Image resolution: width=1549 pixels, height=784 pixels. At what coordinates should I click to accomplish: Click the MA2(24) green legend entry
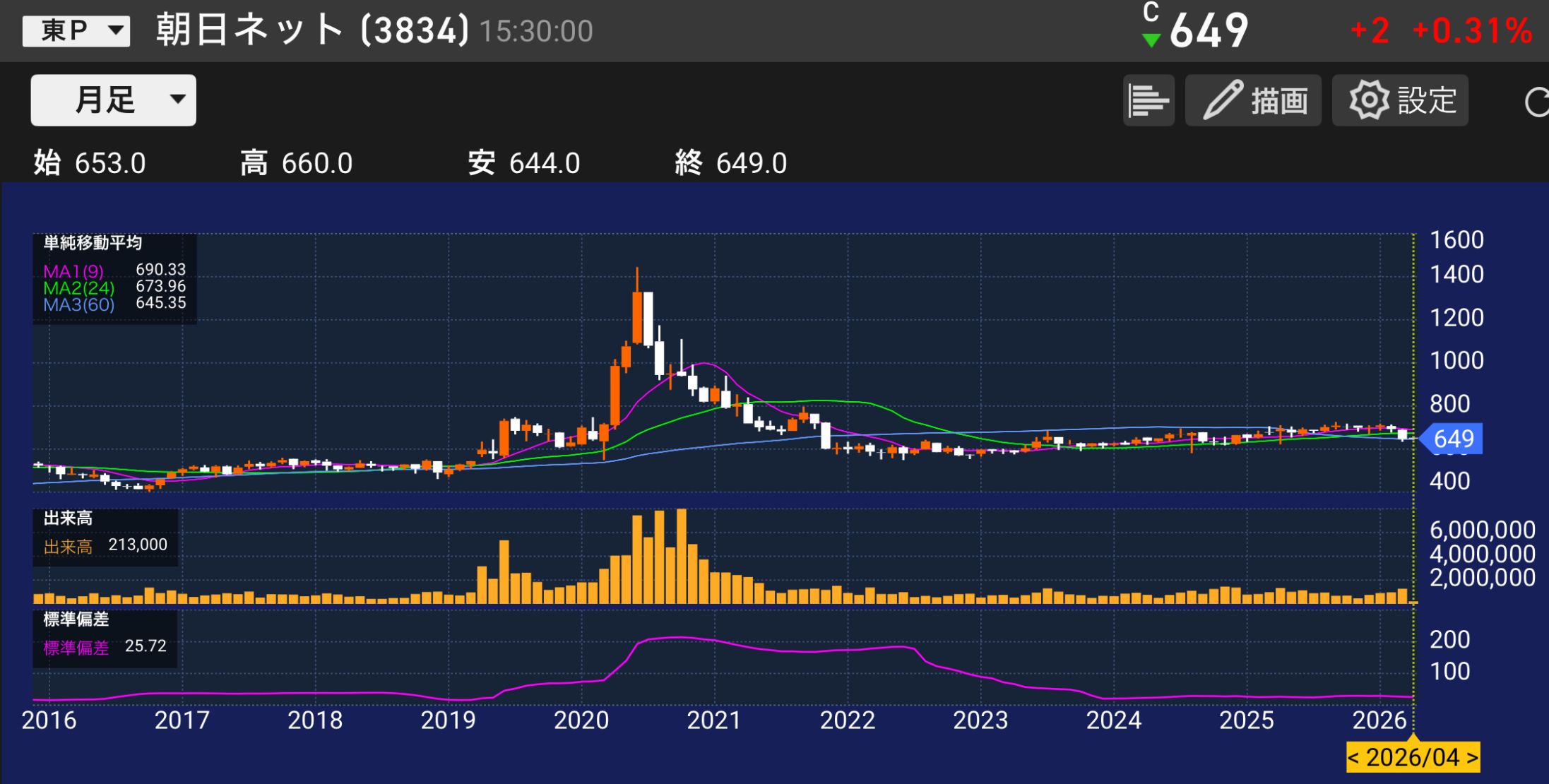pos(78,288)
